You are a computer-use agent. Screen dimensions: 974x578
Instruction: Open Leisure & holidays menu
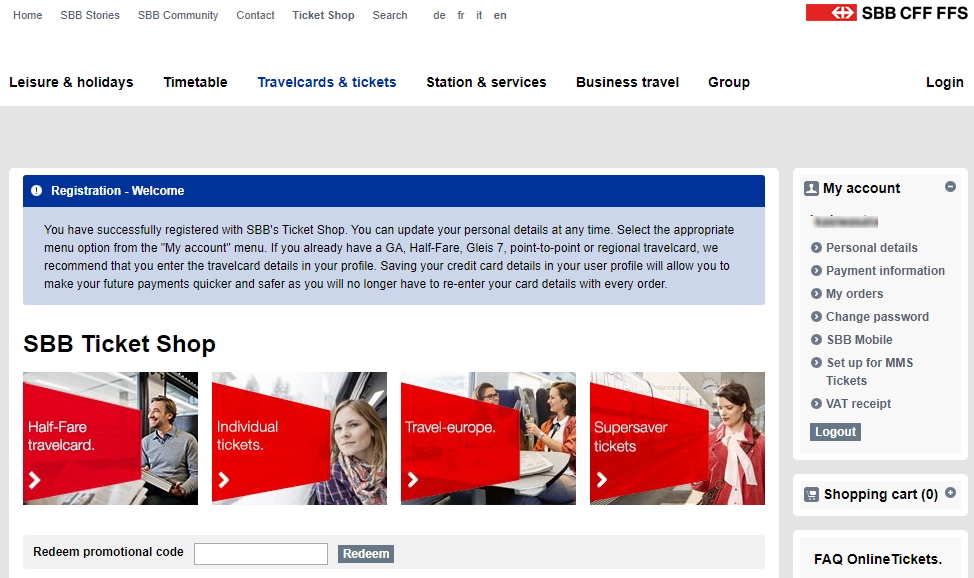point(71,82)
